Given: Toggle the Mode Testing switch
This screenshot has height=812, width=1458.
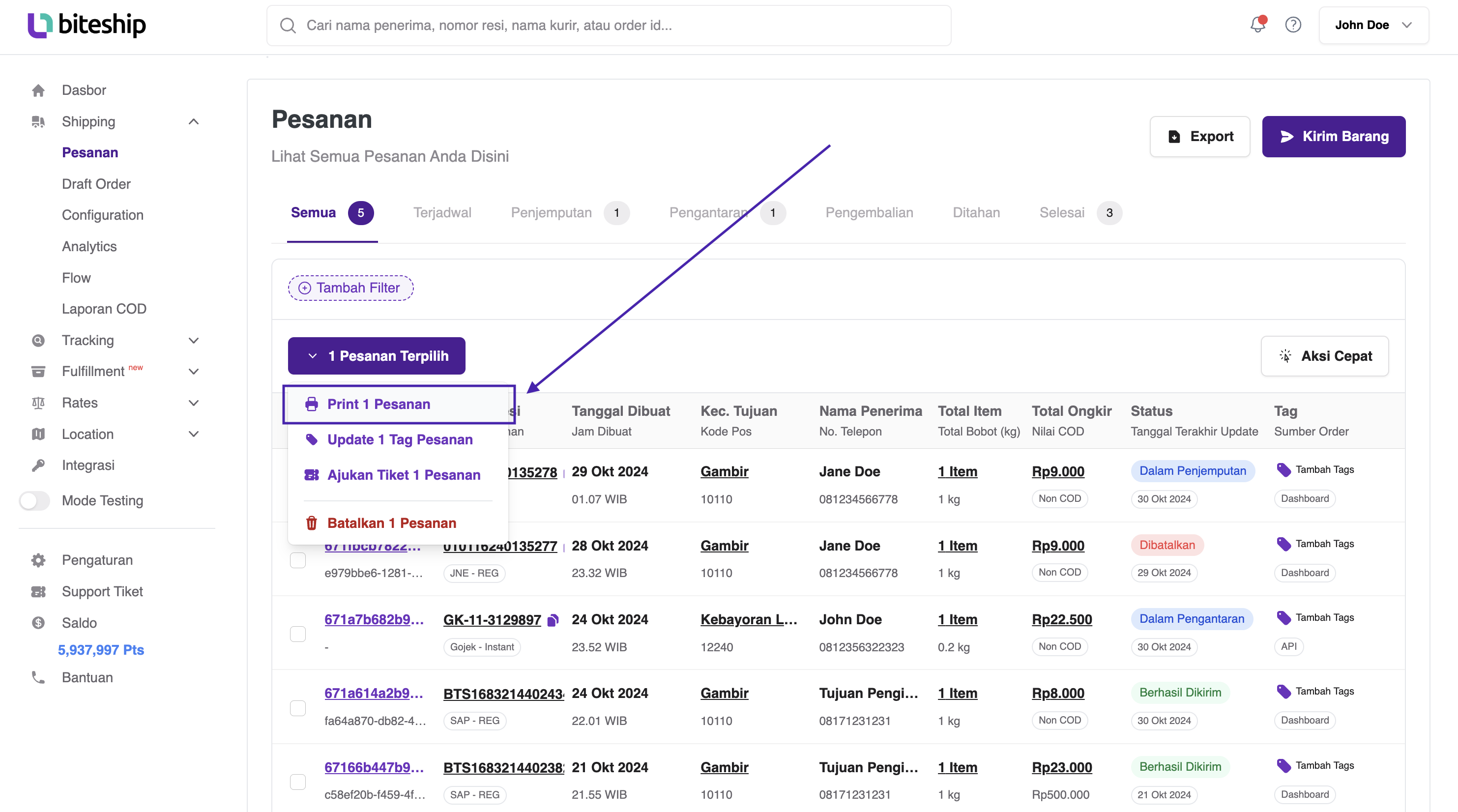Looking at the screenshot, I should point(34,501).
